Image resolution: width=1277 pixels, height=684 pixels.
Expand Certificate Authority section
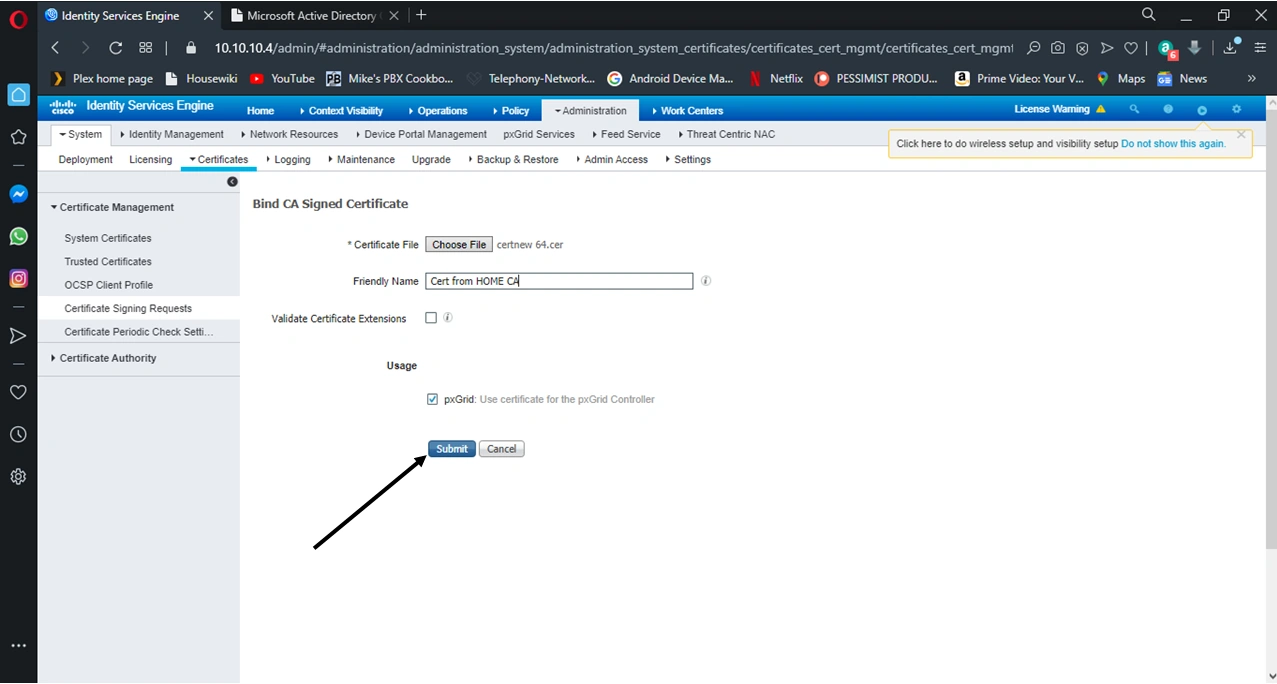[104, 358]
